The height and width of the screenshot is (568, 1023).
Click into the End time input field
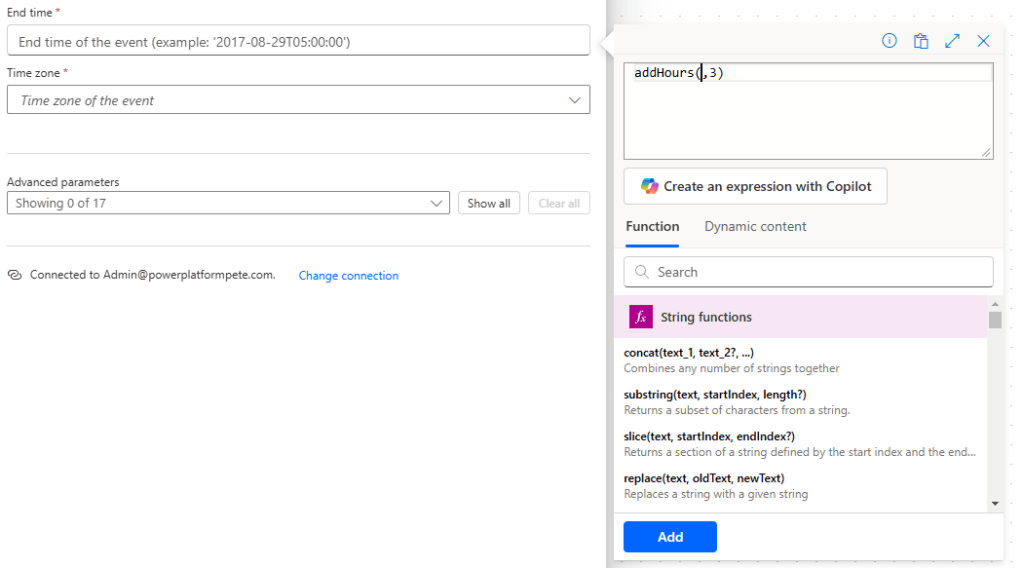298,42
